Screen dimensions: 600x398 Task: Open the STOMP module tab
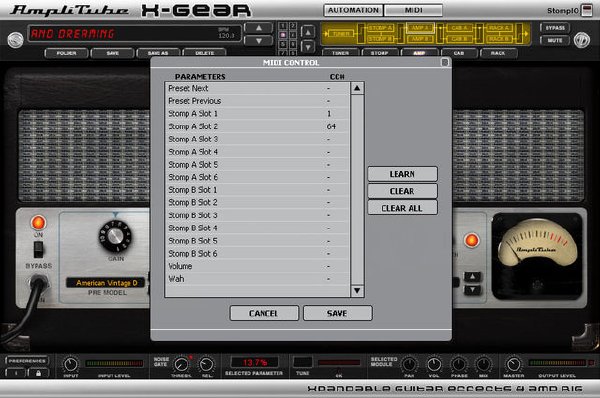pos(380,53)
